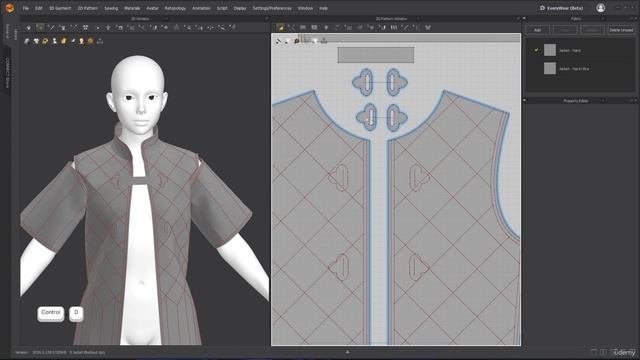
Task: Click the Add button in Fabric panel
Action: [x=538, y=30]
